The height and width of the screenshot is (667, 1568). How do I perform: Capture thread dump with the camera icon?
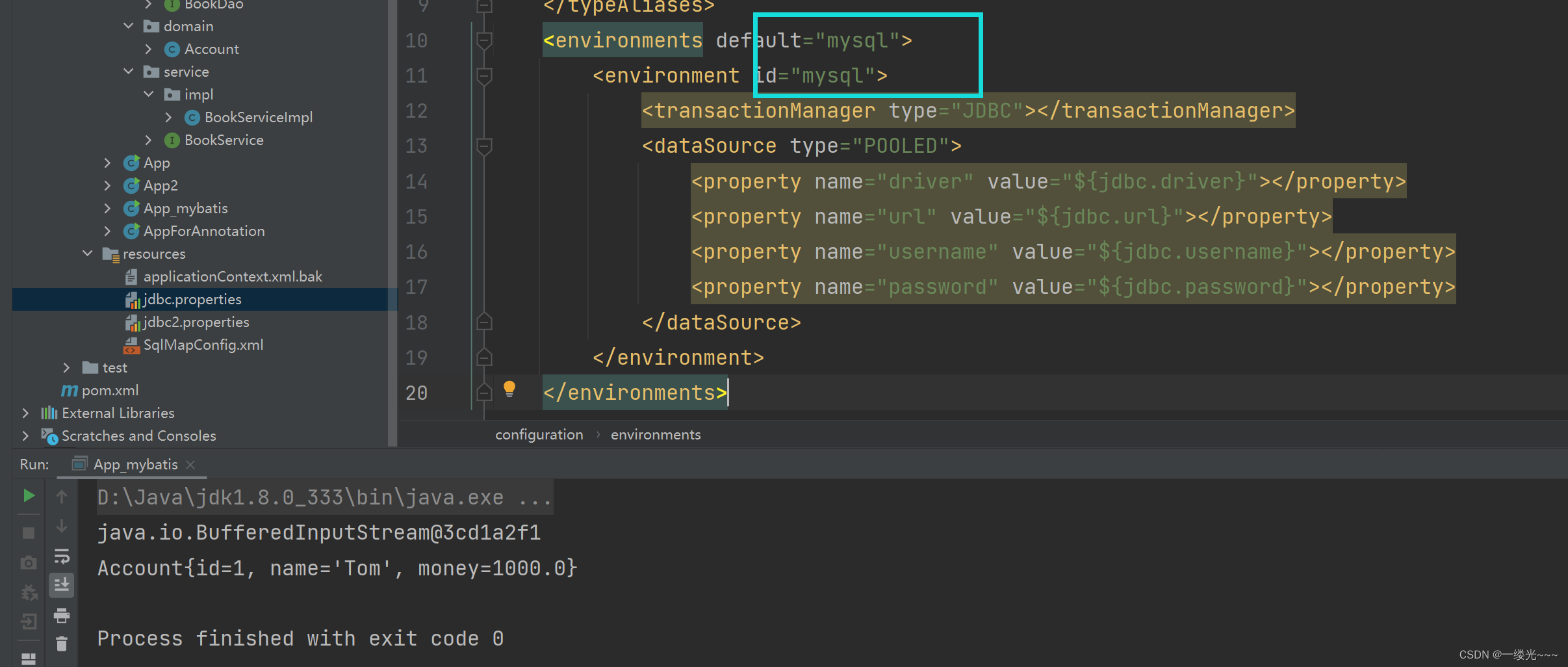click(29, 563)
